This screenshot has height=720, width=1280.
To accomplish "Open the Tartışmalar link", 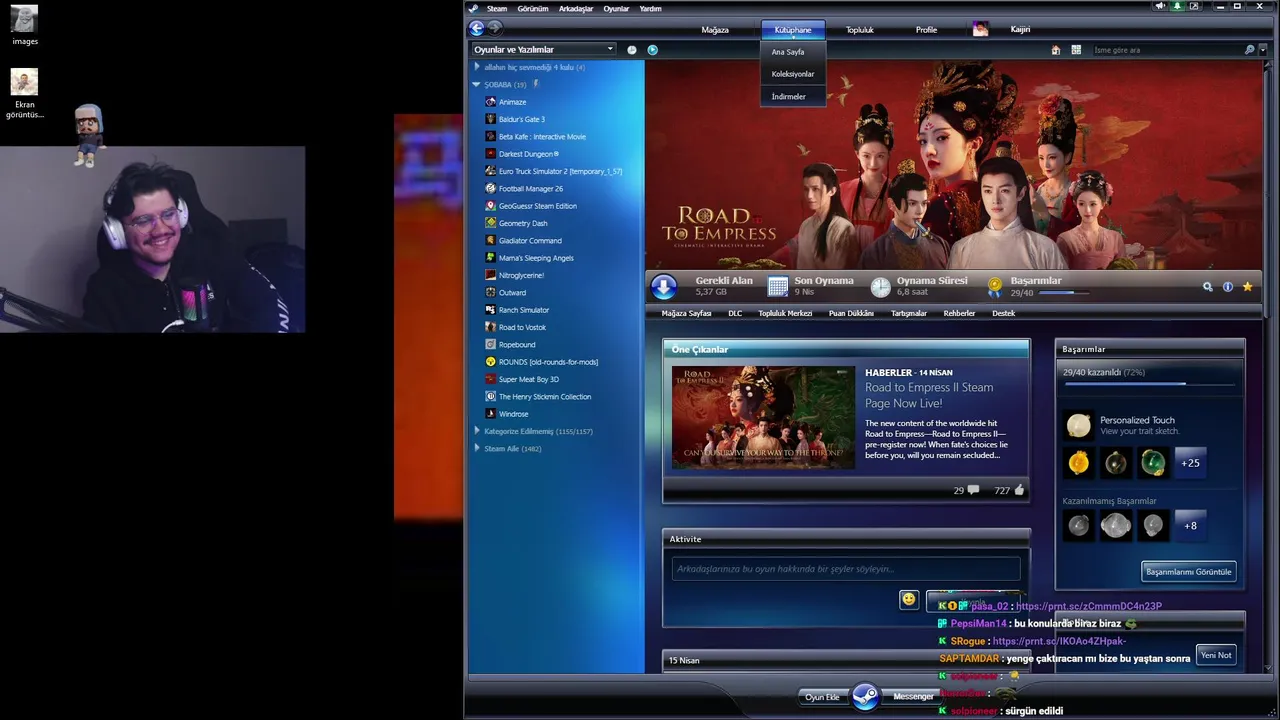I will [x=909, y=313].
